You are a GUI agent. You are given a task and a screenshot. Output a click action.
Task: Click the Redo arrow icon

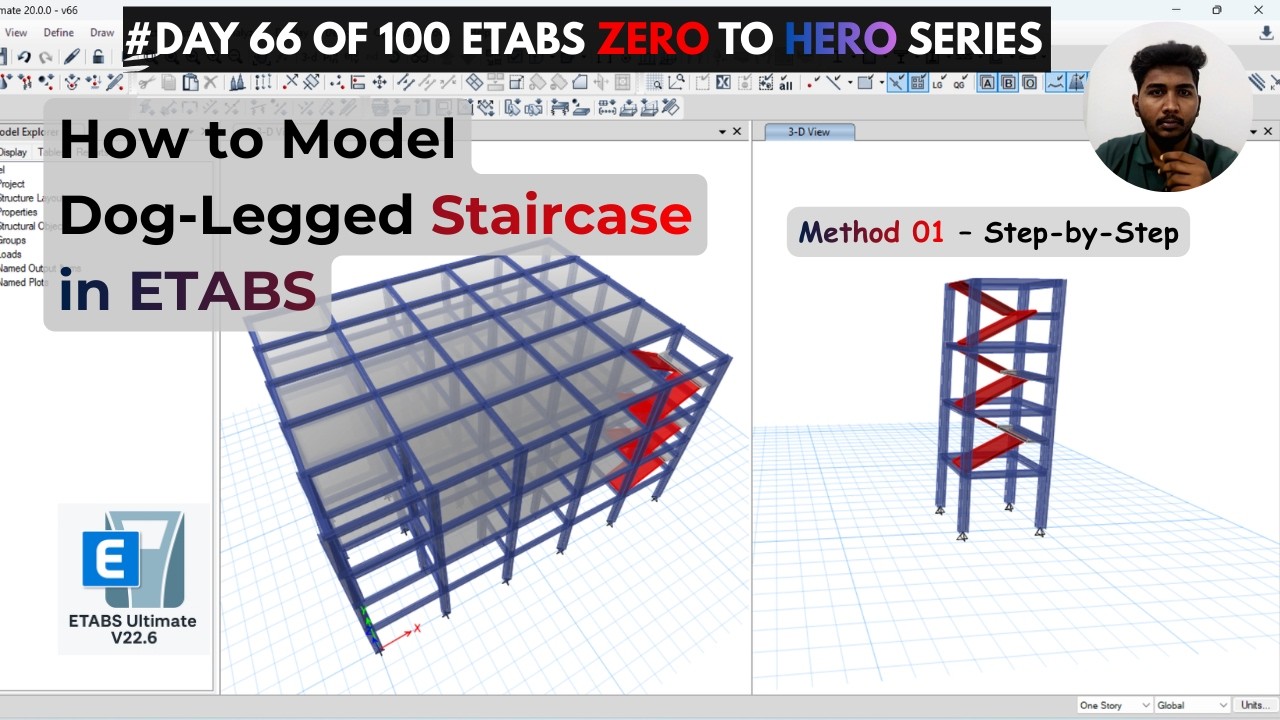tap(46, 57)
